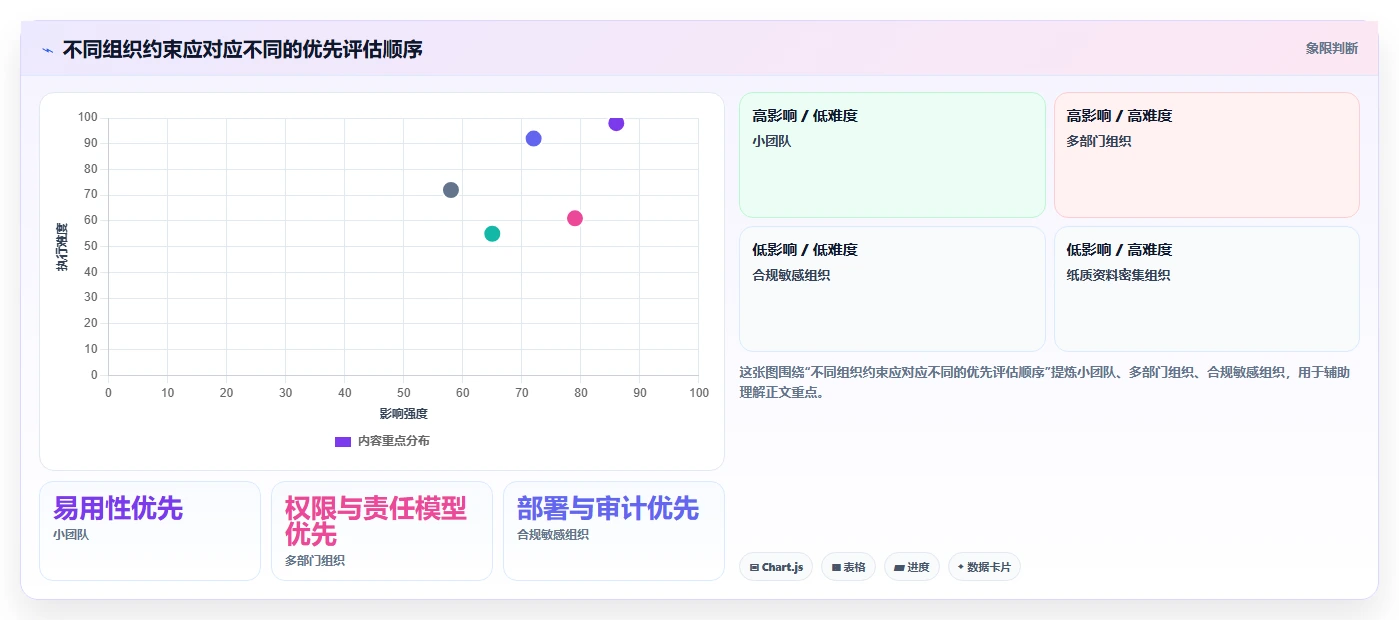1399x620 pixels.
Task: Click the 象限判断 label in the header
Action: coord(1331,48)
